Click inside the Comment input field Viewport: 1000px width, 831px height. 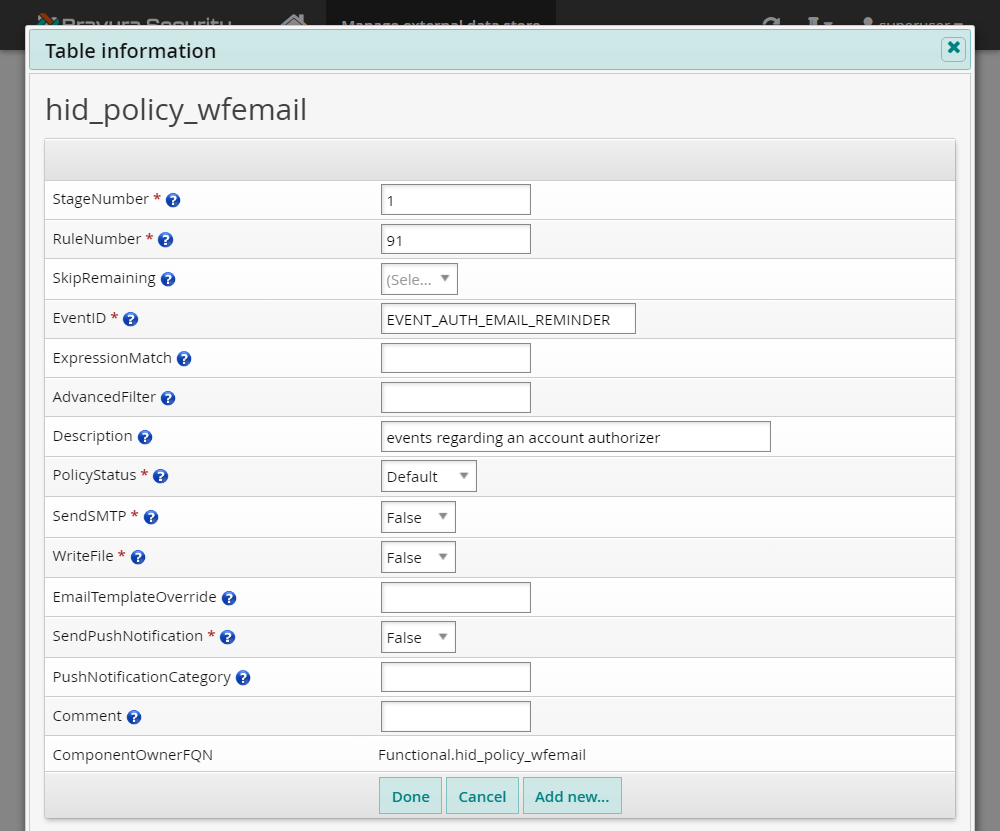pyautogui.click(x=455, y=716)
